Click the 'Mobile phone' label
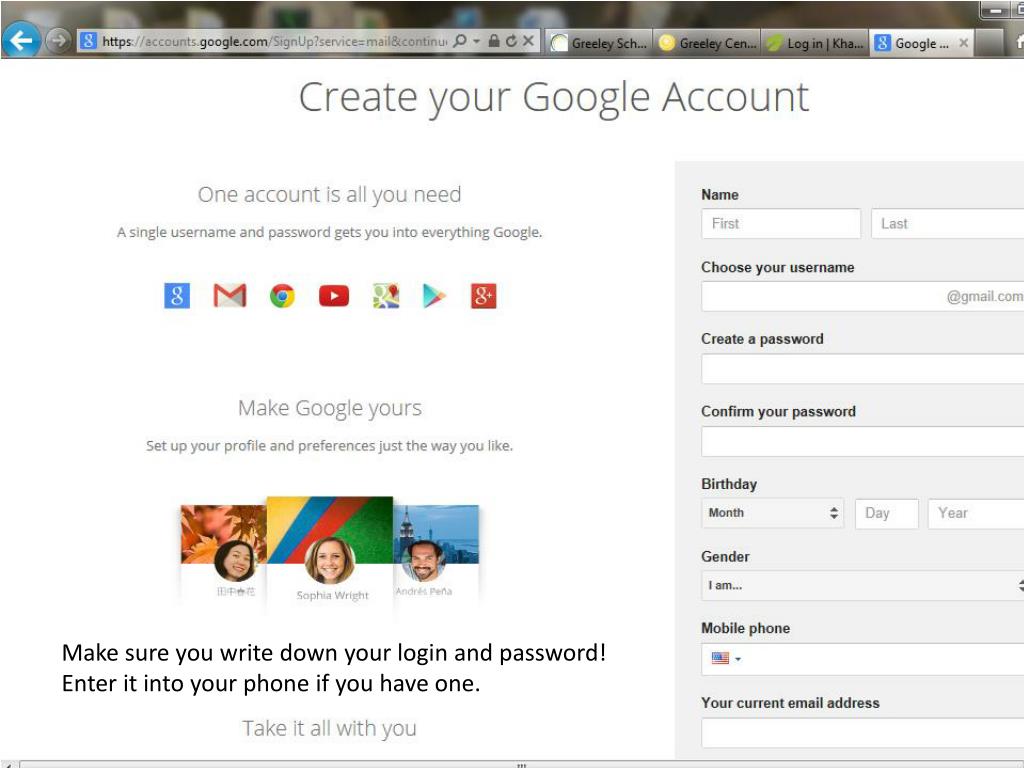The height and width of the screenshot is (768, 1024). [746, 628]
